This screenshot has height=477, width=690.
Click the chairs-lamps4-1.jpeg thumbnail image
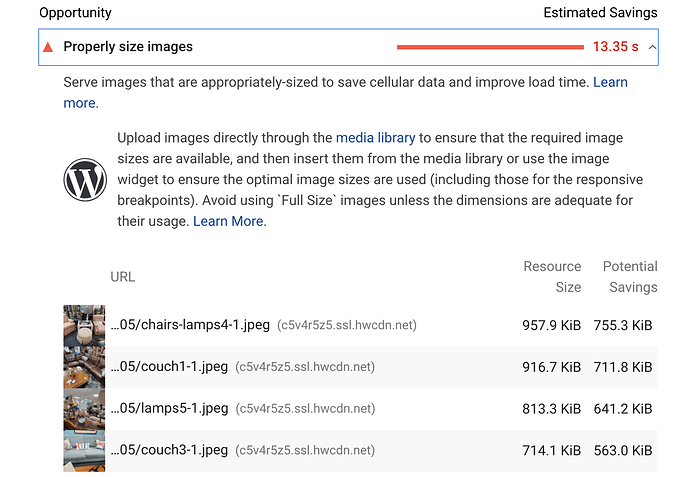pos(83,325)
